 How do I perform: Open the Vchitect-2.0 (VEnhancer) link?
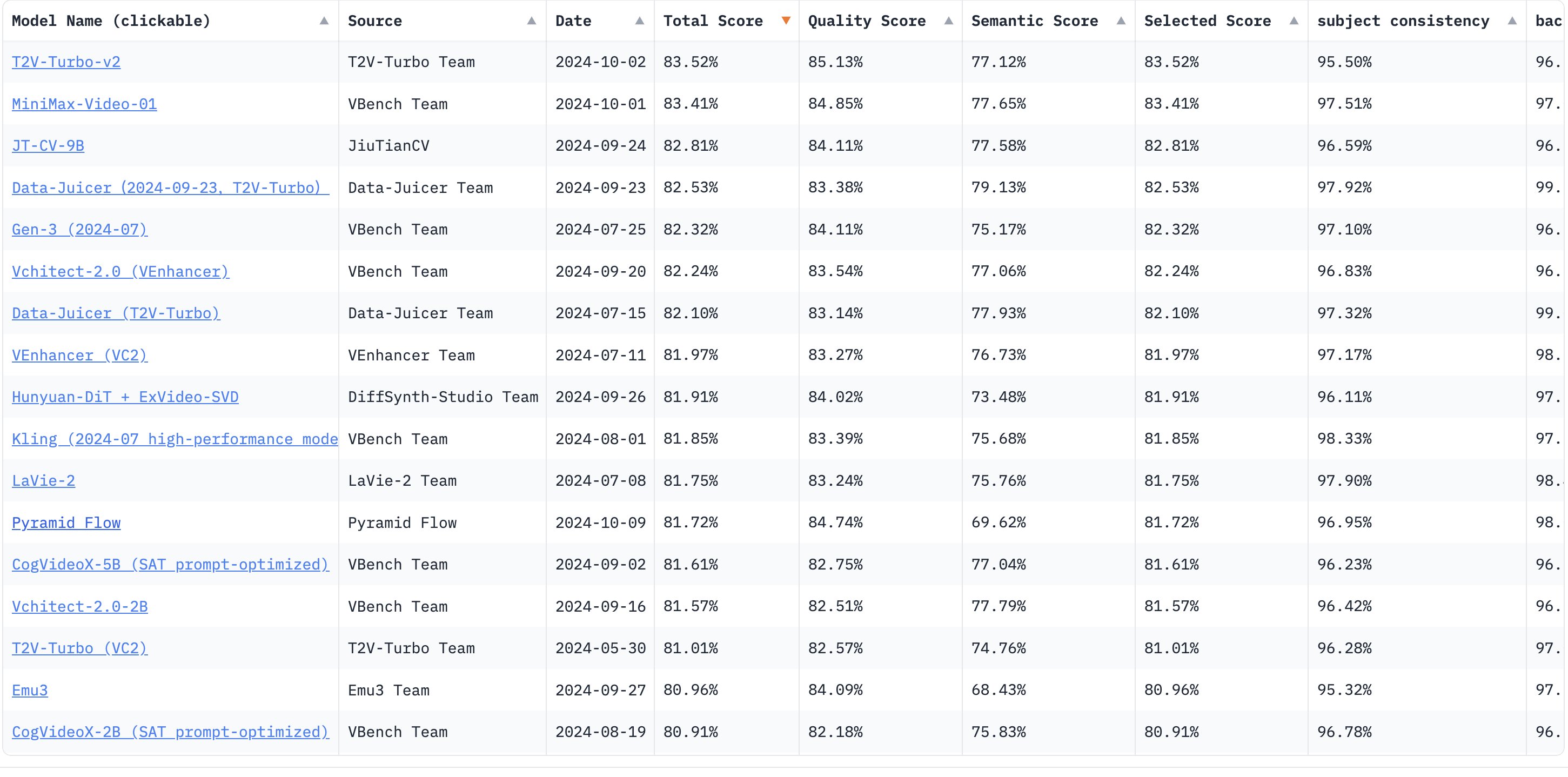120,272
